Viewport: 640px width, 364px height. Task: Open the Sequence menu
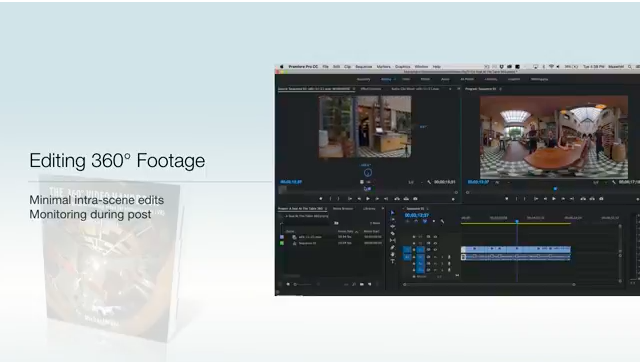pos(364,67)
